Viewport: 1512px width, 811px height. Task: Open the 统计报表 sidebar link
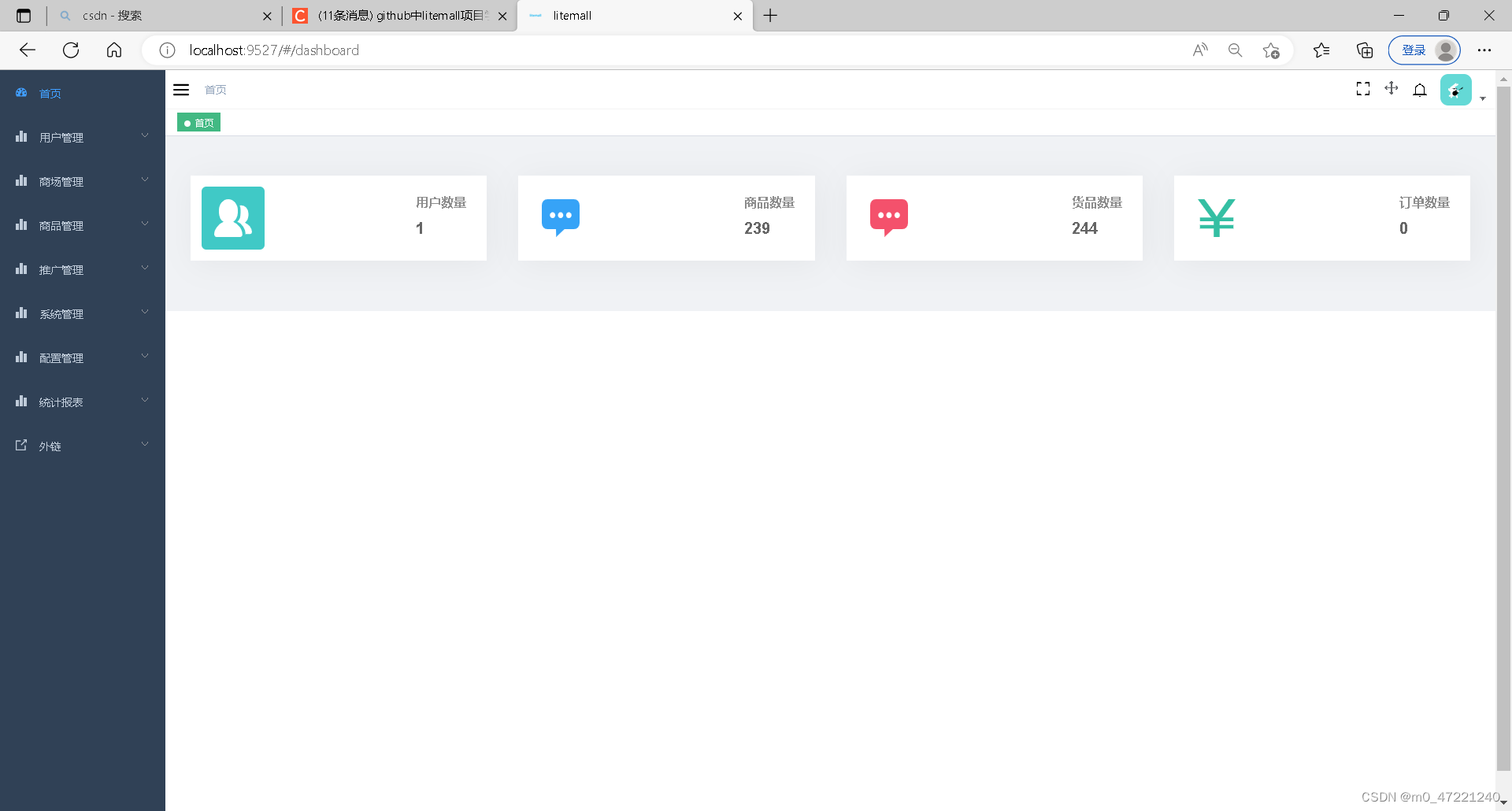62,402
